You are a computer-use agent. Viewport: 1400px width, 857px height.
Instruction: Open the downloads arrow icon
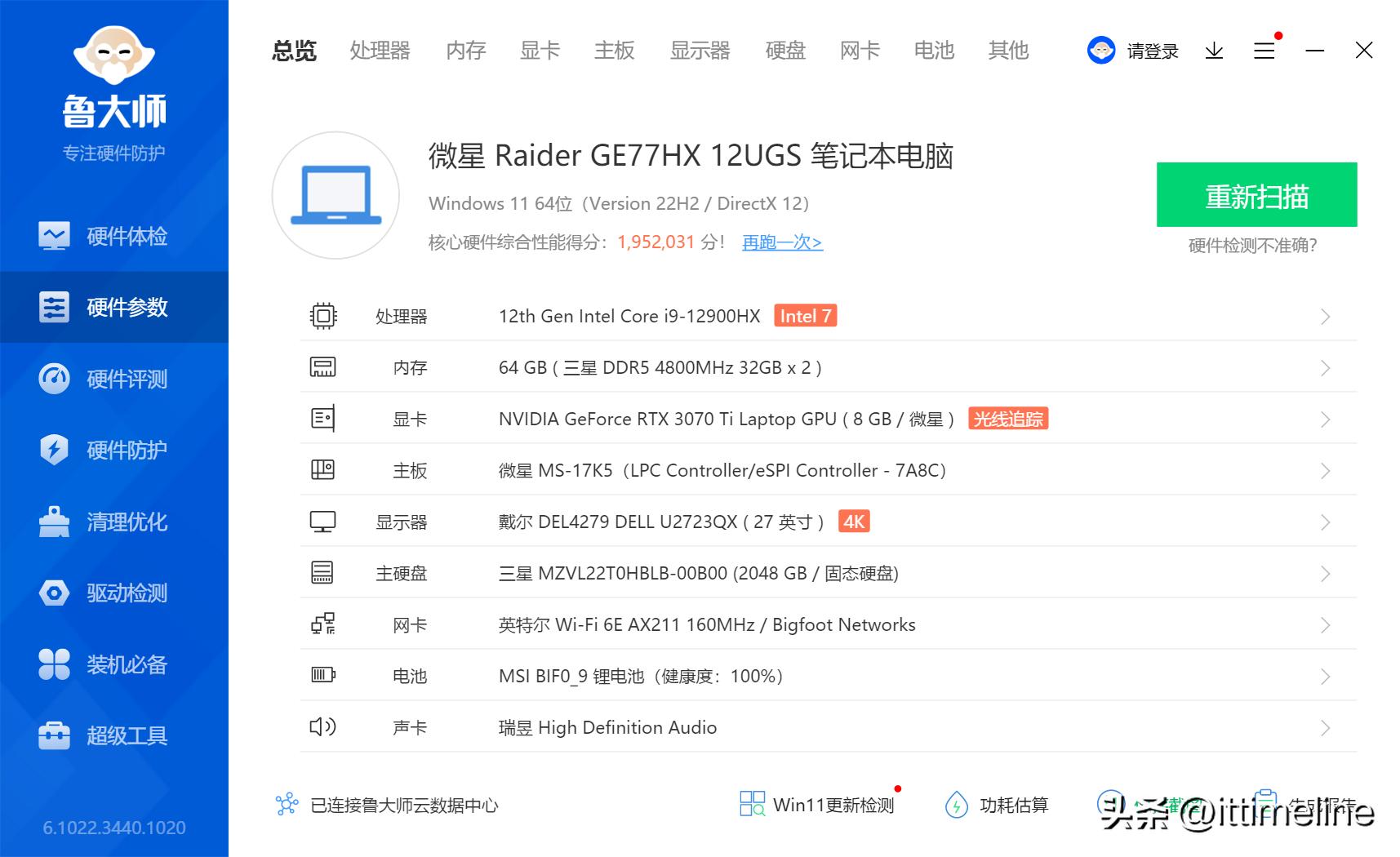coord(1214,51)
